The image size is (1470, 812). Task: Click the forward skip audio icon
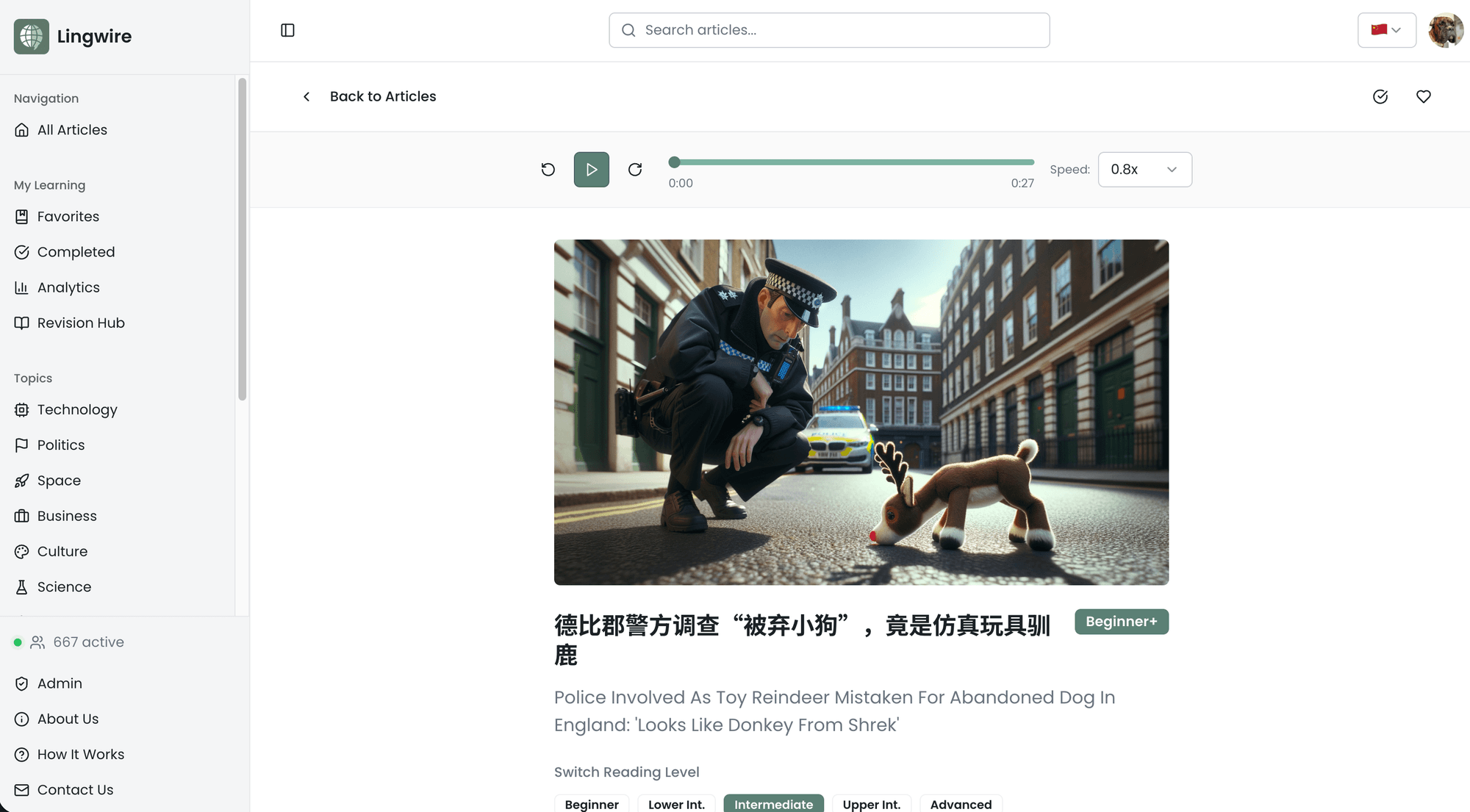point(635,170)
